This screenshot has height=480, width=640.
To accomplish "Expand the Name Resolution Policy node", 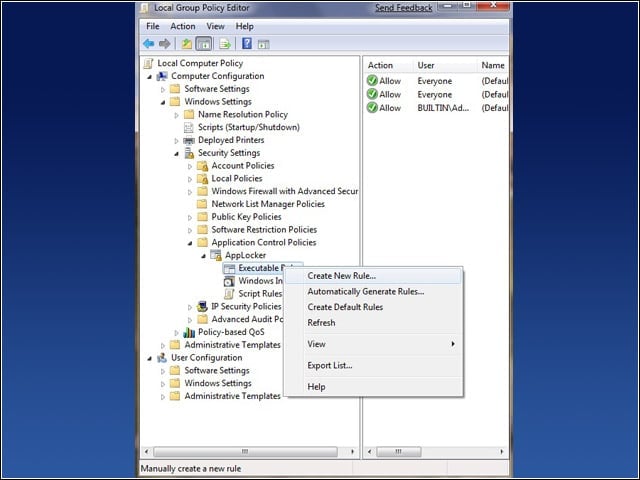I will (x=176, y=116).
